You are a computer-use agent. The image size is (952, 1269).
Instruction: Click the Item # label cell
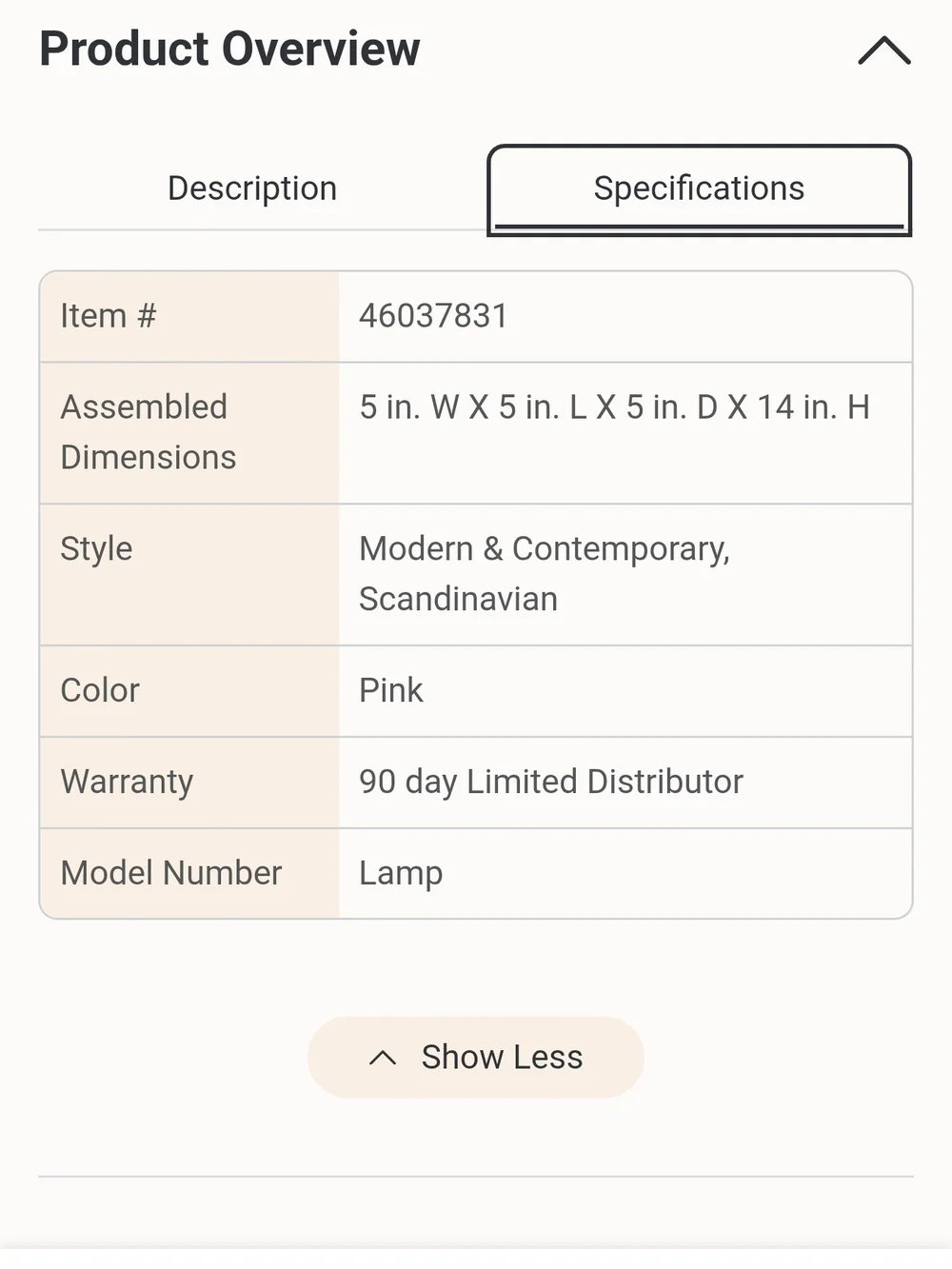pyautogui.click(x=189, y=316)
